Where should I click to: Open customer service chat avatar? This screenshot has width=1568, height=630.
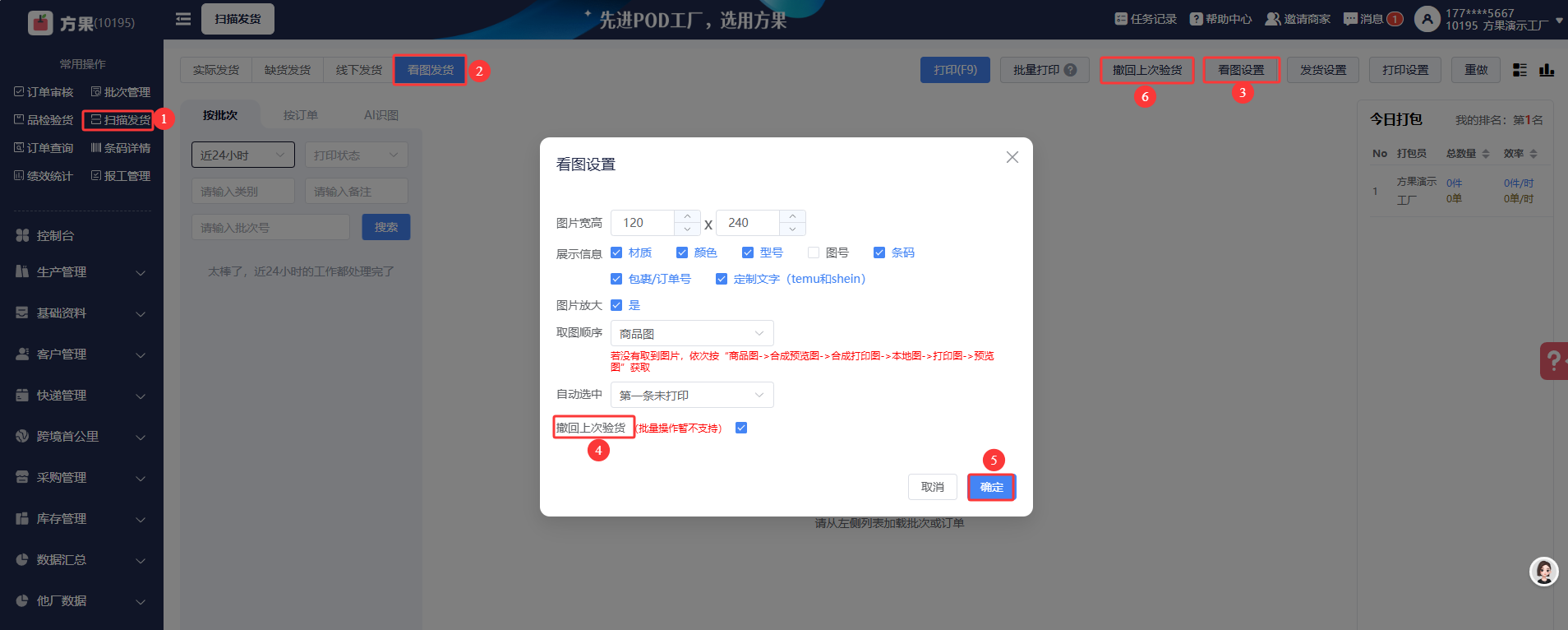click(x=1544, y=572)
